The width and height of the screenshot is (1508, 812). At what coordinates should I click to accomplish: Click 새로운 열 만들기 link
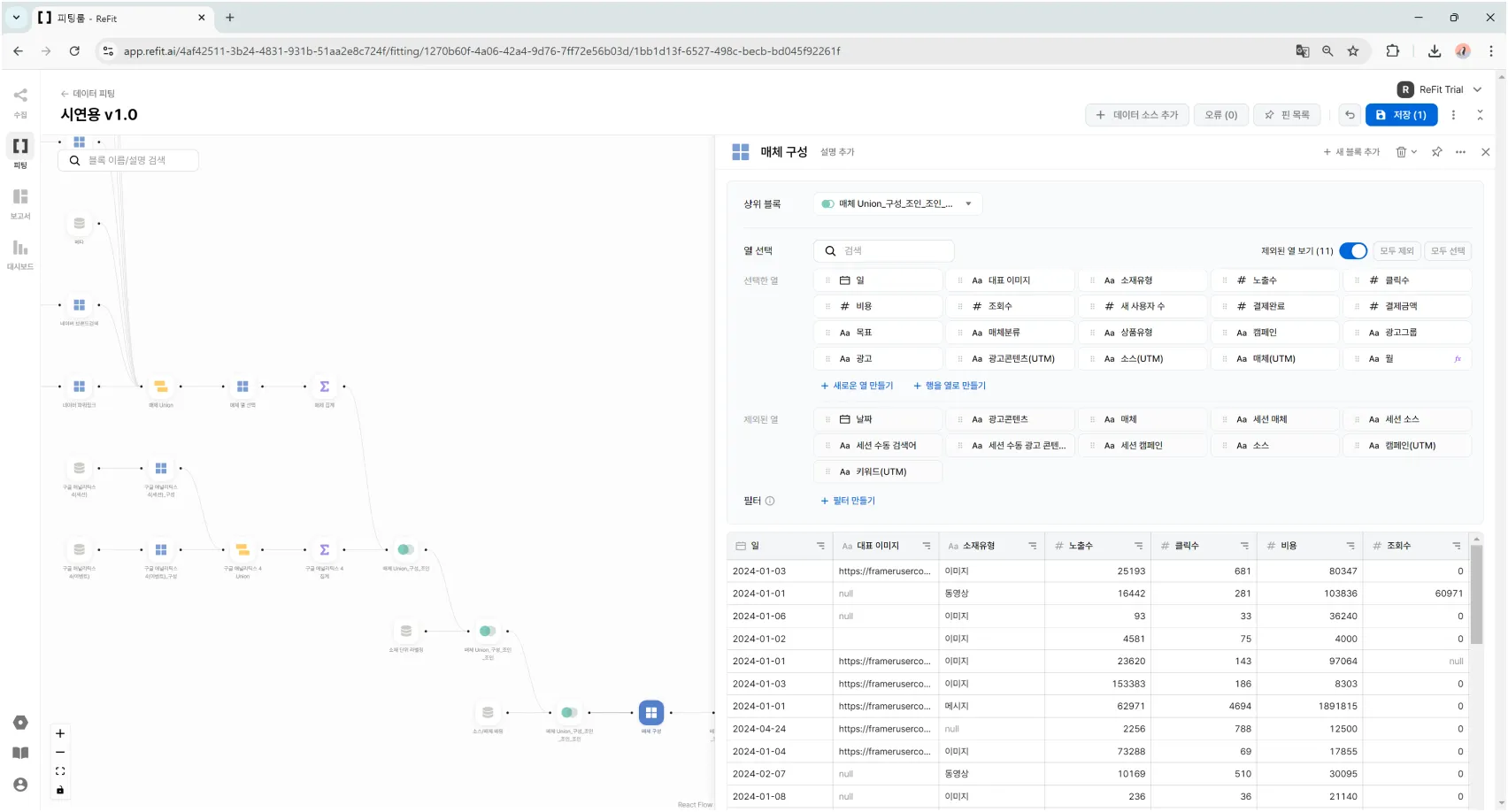click(x=857, y=386)
